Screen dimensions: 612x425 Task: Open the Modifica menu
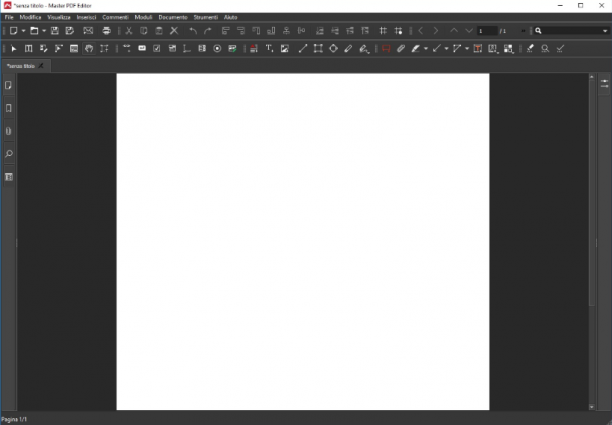pos(30,17)
